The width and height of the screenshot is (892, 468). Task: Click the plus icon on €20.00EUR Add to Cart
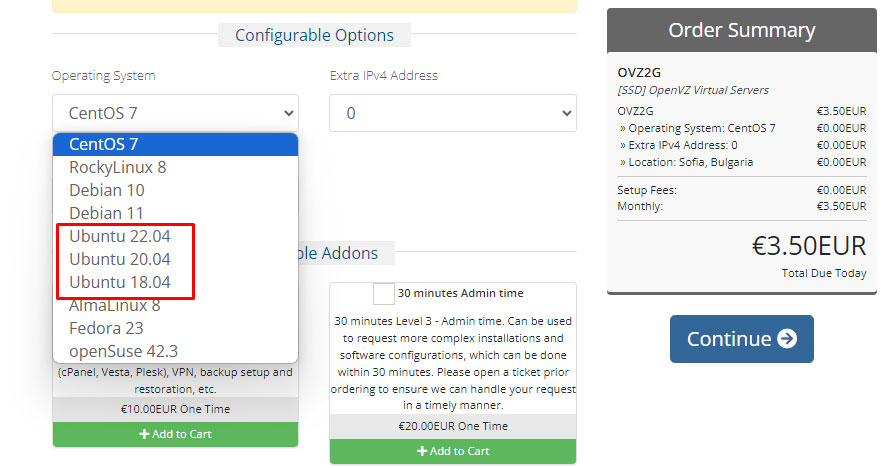[x=422, y=451]
